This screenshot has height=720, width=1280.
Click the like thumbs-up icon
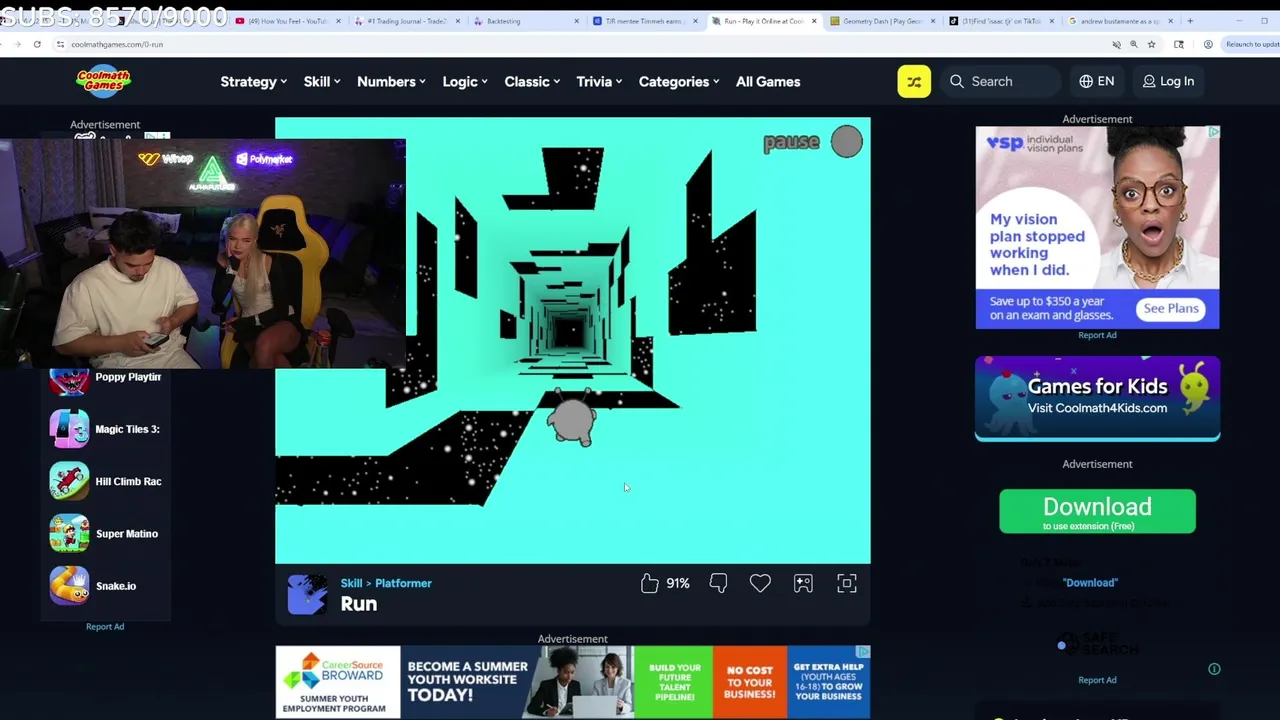tap(650, 583)
